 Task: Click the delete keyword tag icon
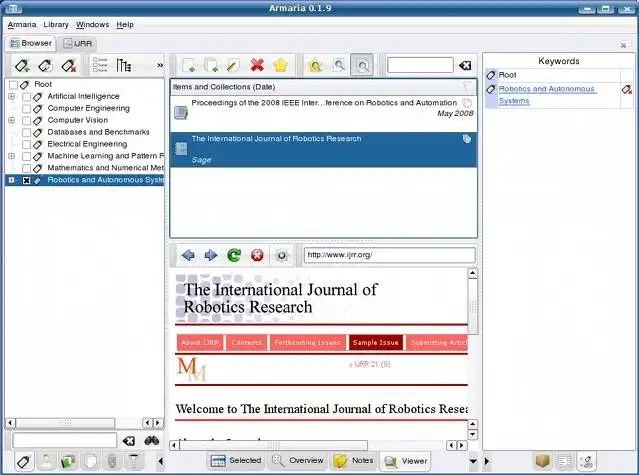click(69, 66)
